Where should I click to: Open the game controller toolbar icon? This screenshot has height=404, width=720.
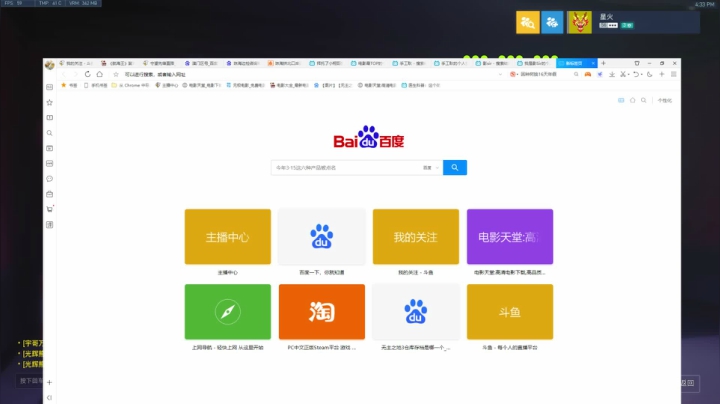[588, 74]
